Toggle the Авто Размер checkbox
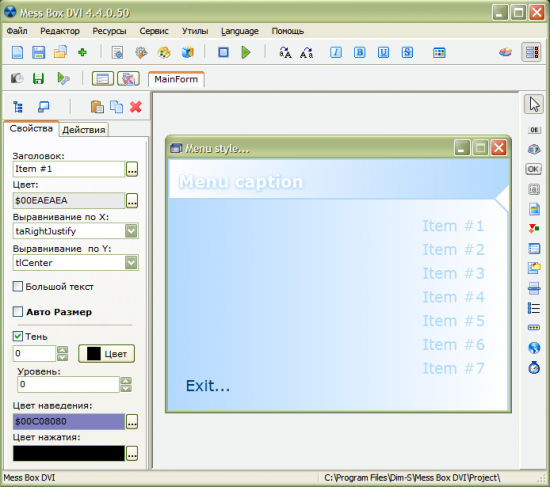The height and width of the screenshot is (487, 550). pos(18,312)
